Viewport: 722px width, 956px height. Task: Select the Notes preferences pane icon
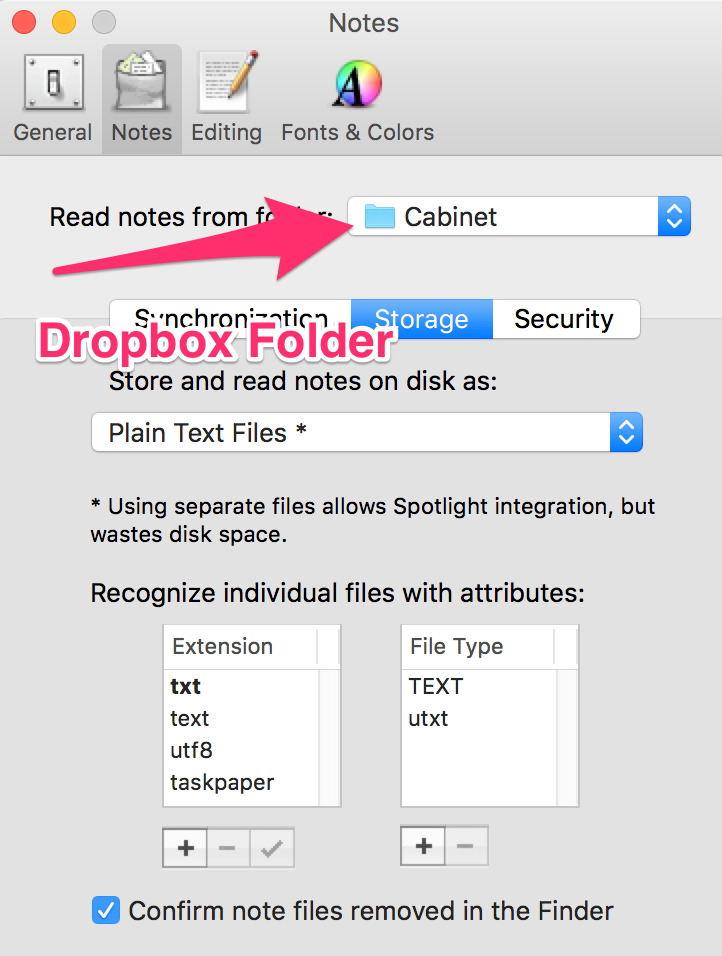(x=141, y=98)
